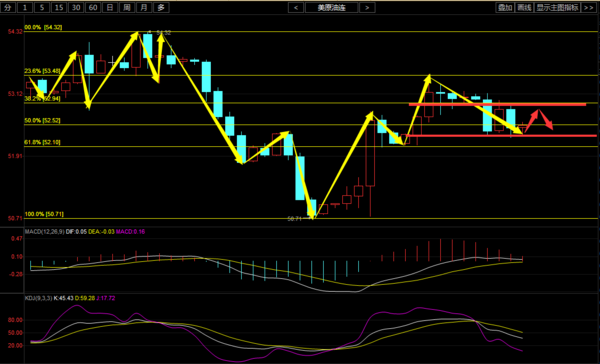Switch to the 15-minute period
This screenshot has width=600, height=364.
(59, 7)
